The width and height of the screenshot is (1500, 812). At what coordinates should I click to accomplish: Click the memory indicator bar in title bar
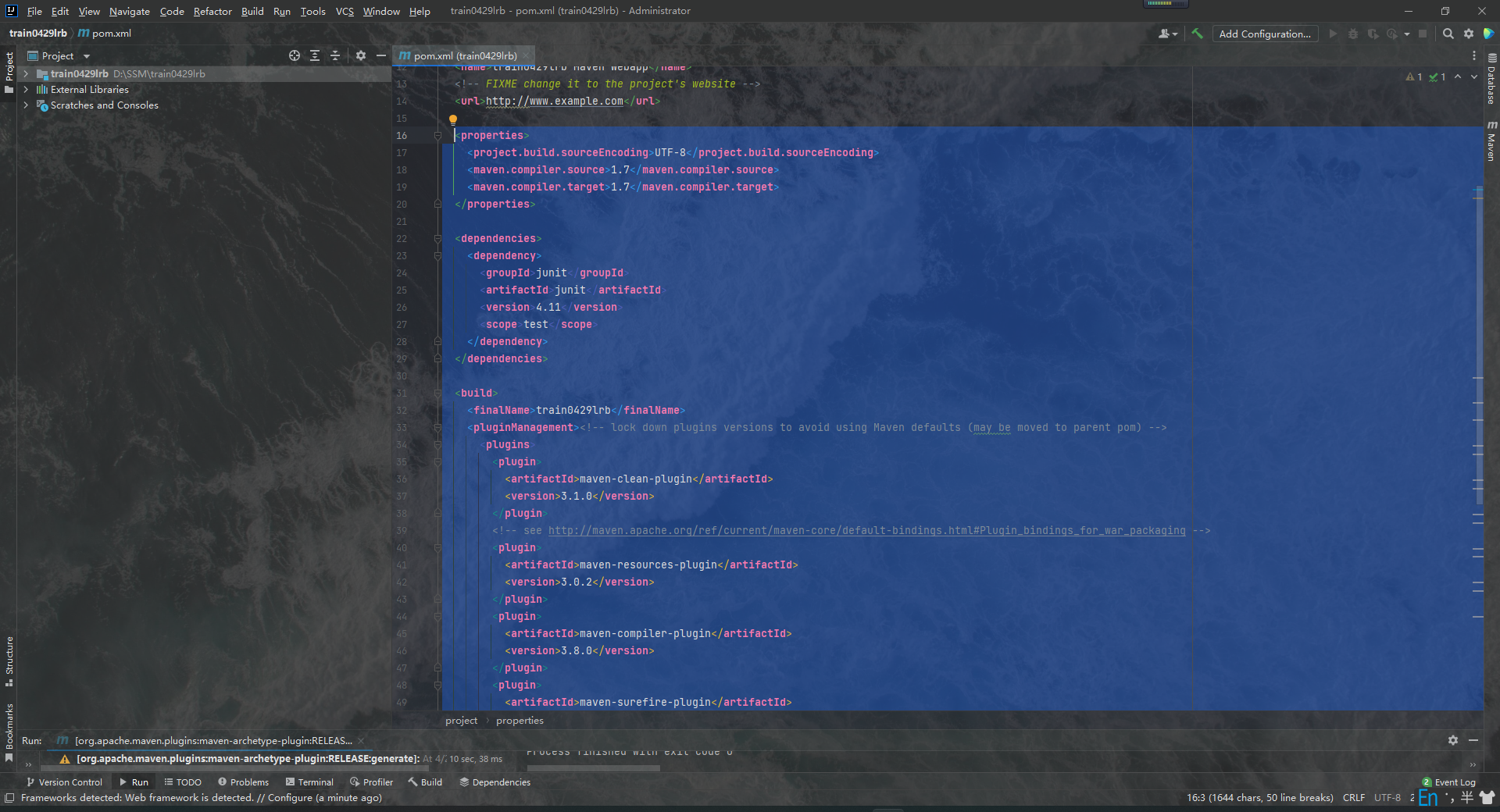[1165, 3]
